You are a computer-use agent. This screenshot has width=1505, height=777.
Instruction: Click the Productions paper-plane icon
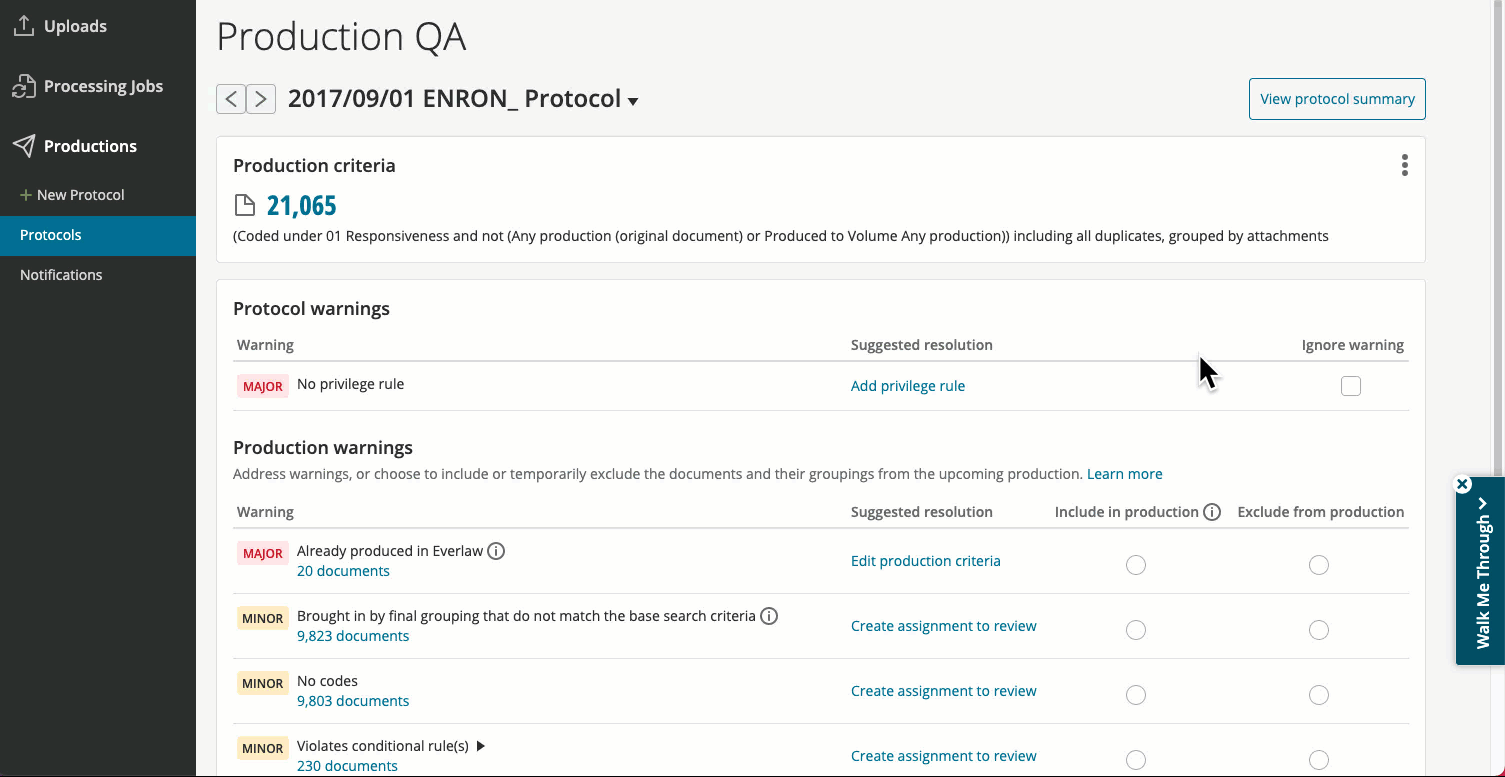click(x=24, y=146)
